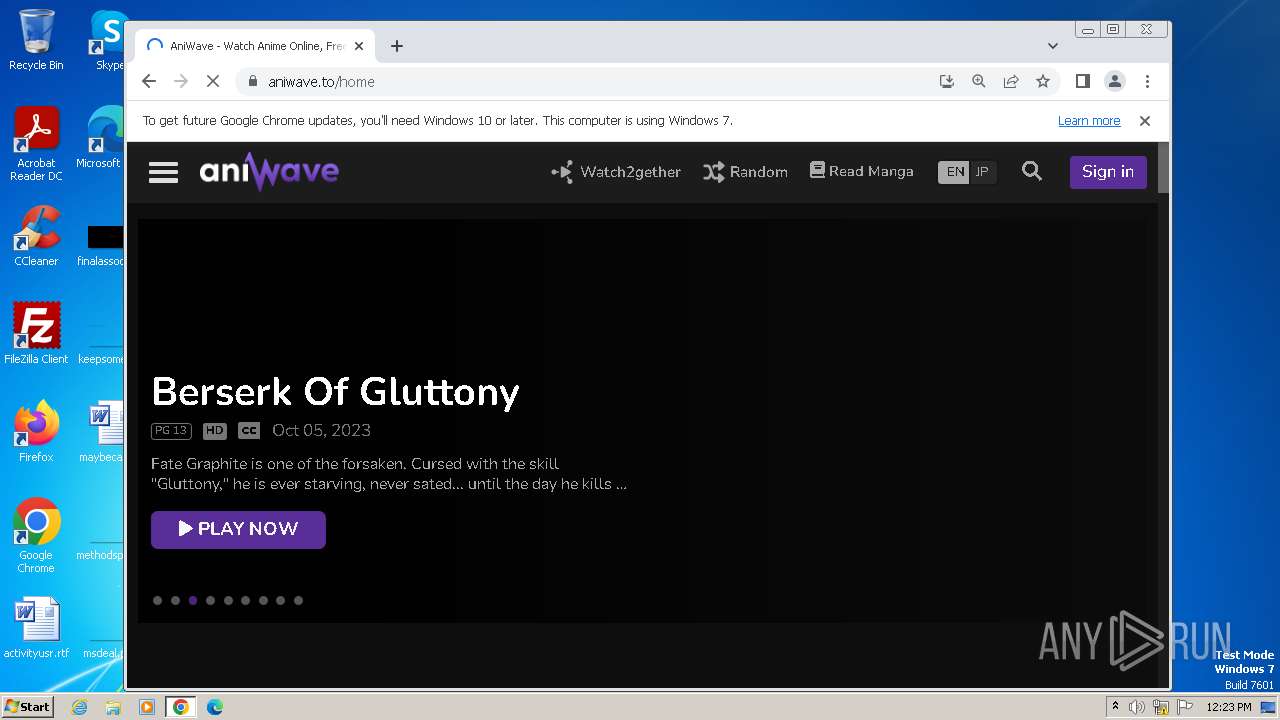Switch title language to EN
The height and width of the screenshot is (720, 1280).
tap(955, 172)
